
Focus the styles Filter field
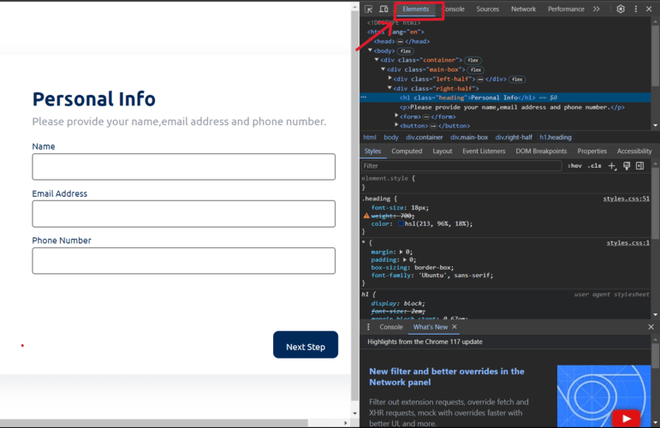[461, 166]
